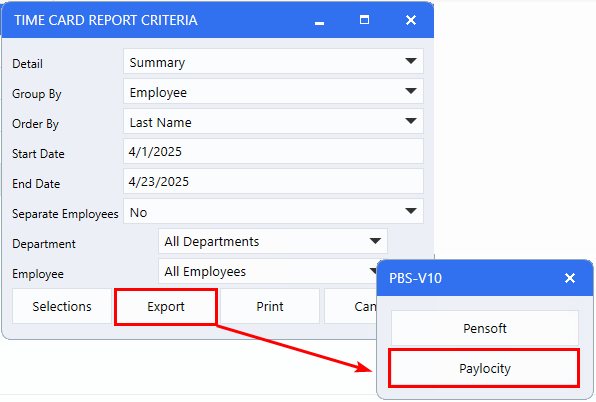Choose Pensoft in the PBS-V10 popup
The width and height of the screenshot is (596, 402).
[485, 328]
